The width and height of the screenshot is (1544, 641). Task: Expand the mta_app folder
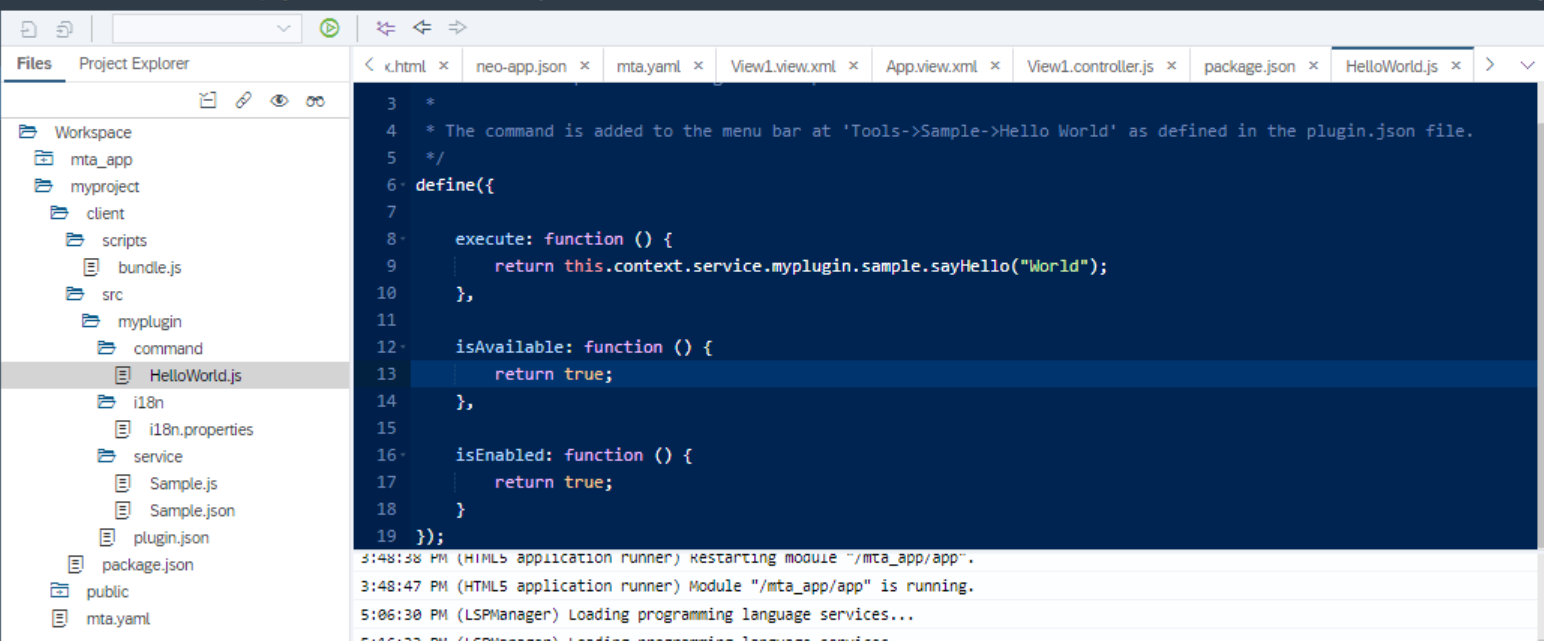coord(44,159)
